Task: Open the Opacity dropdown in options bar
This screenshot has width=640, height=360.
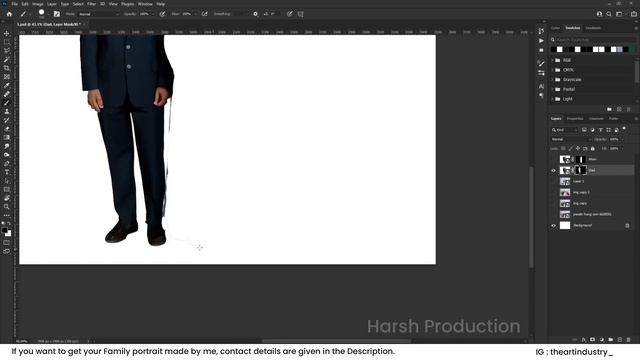Action: coord(152,14)
